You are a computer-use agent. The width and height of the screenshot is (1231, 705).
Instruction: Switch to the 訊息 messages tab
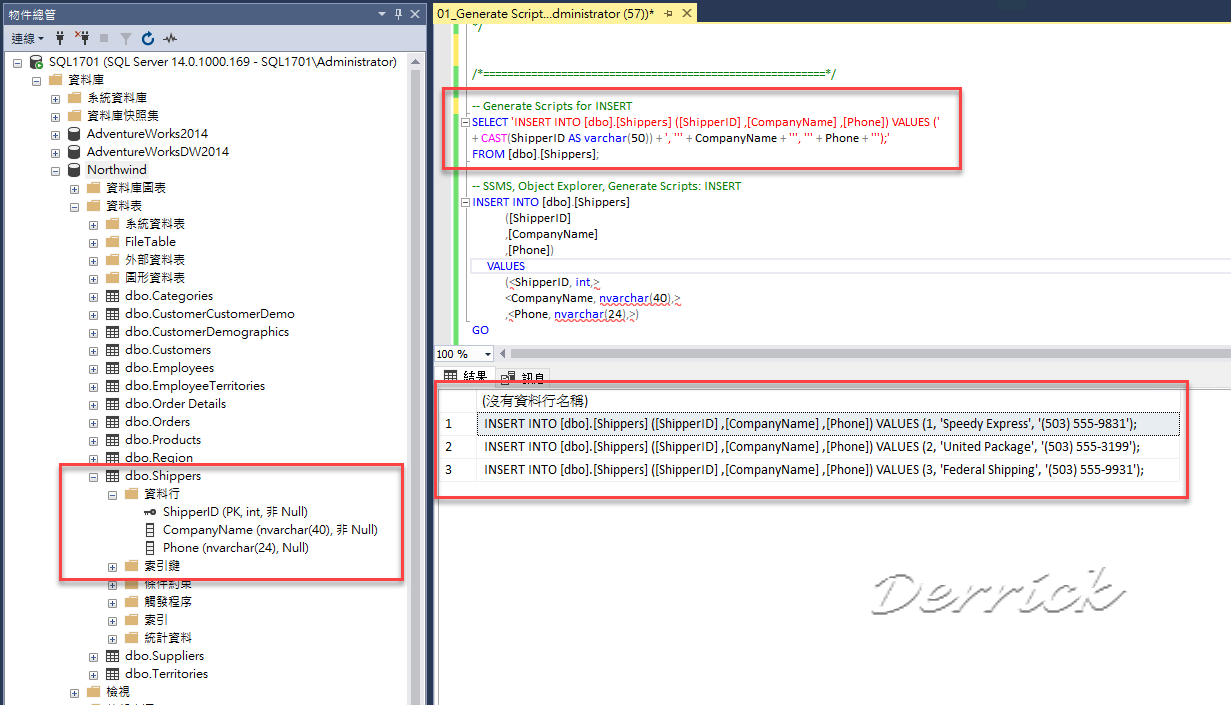click(x=523, y=377)
